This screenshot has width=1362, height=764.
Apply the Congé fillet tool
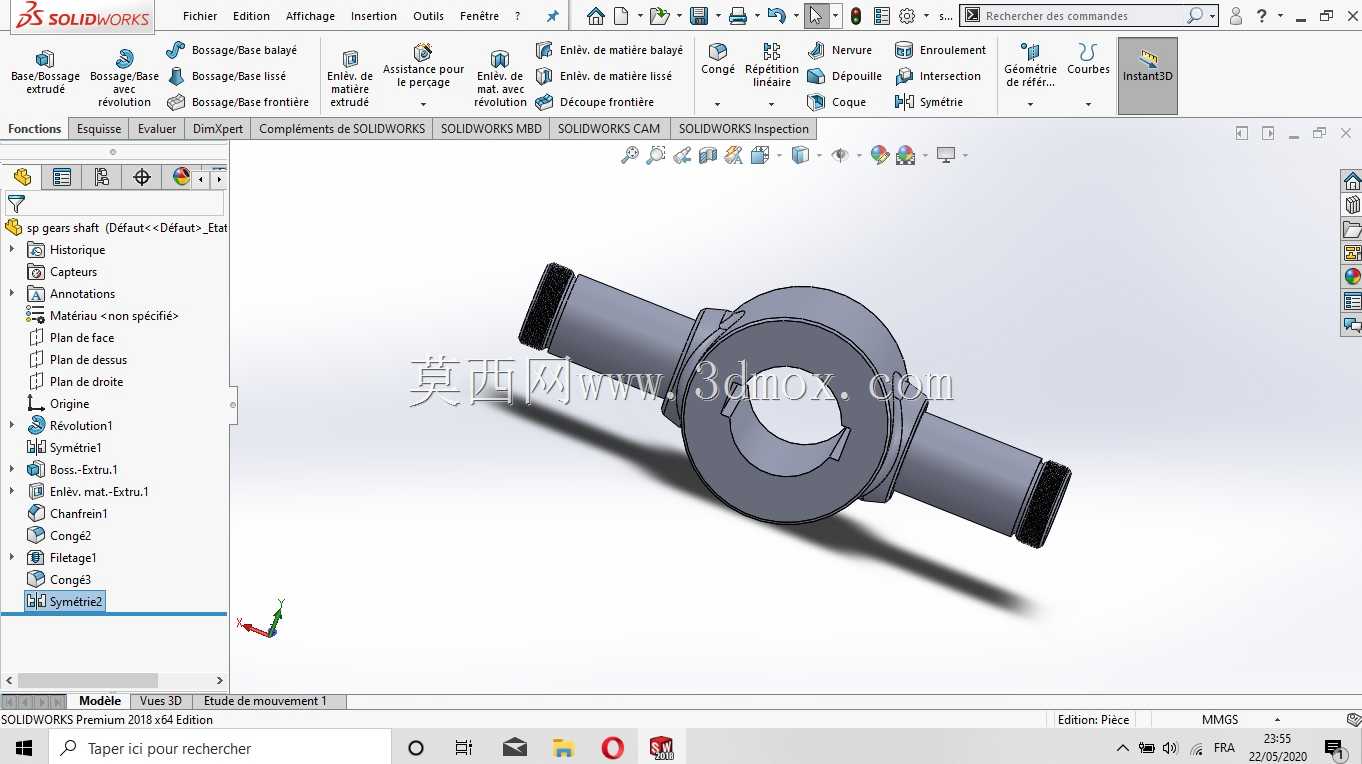click(717, 59)
